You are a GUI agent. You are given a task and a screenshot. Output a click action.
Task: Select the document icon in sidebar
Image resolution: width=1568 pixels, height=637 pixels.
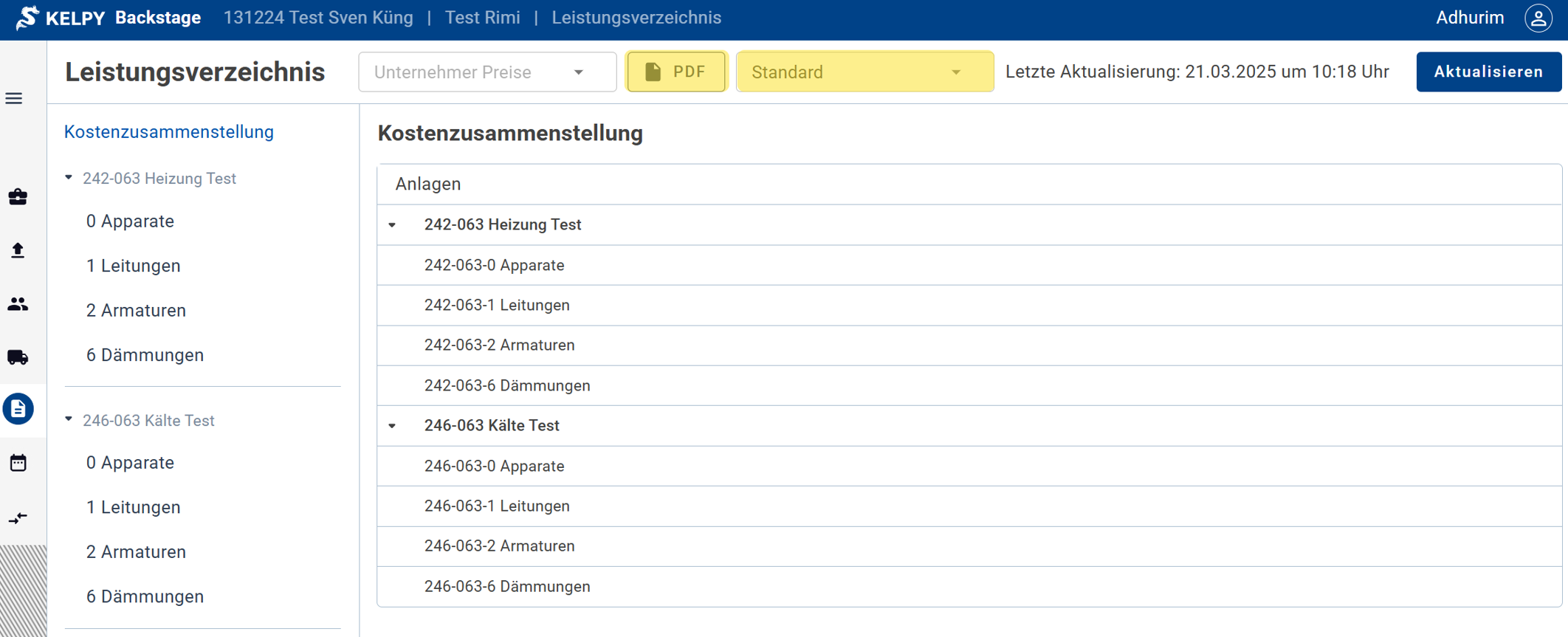coord(18,409)
